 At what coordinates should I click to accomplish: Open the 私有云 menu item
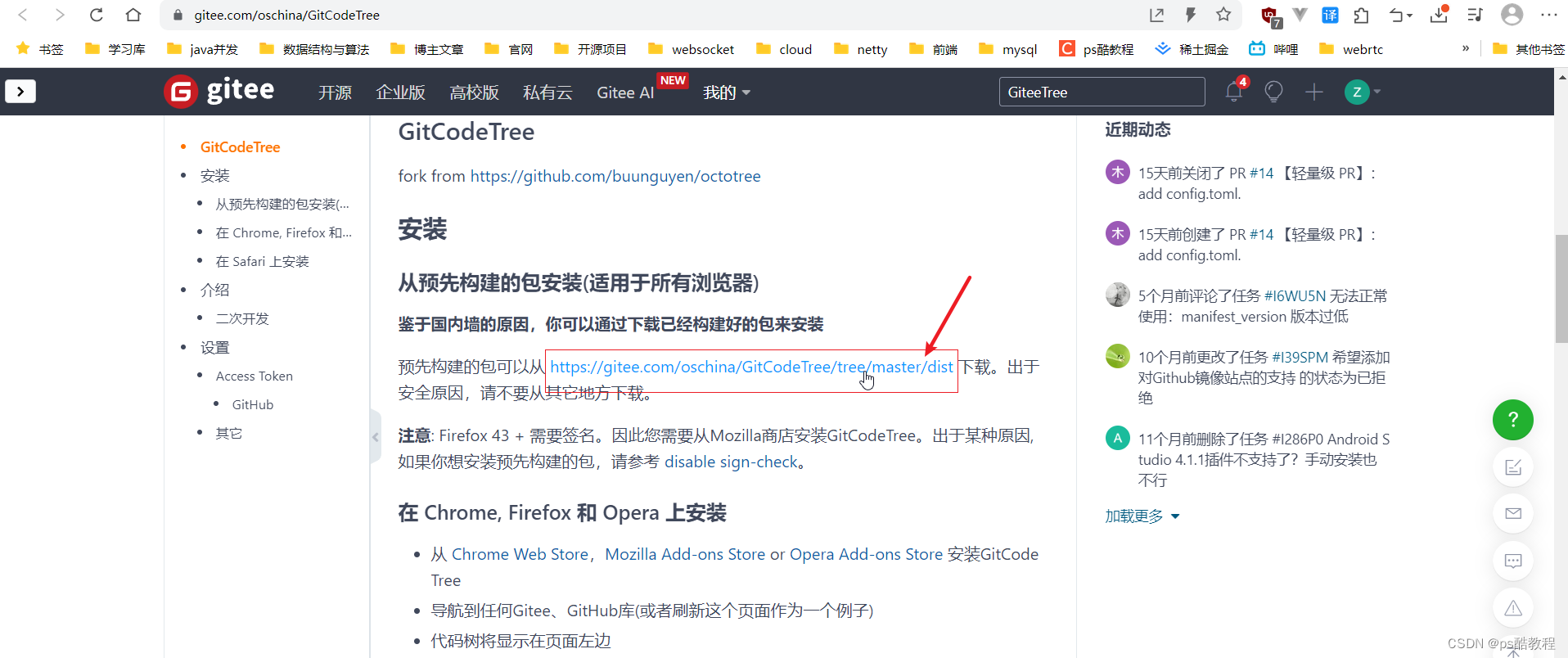click(547, 92)
